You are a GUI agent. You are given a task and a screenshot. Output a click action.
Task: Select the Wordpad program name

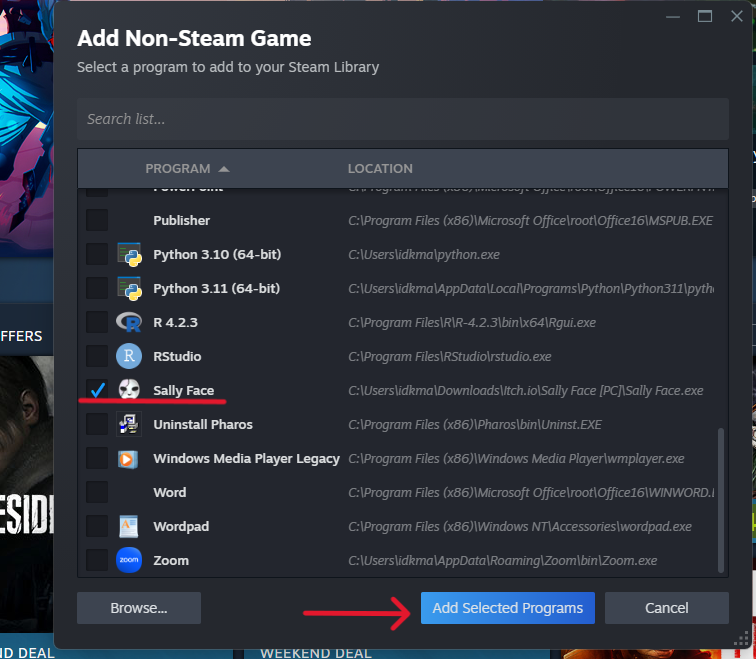(x=181, y=526)
